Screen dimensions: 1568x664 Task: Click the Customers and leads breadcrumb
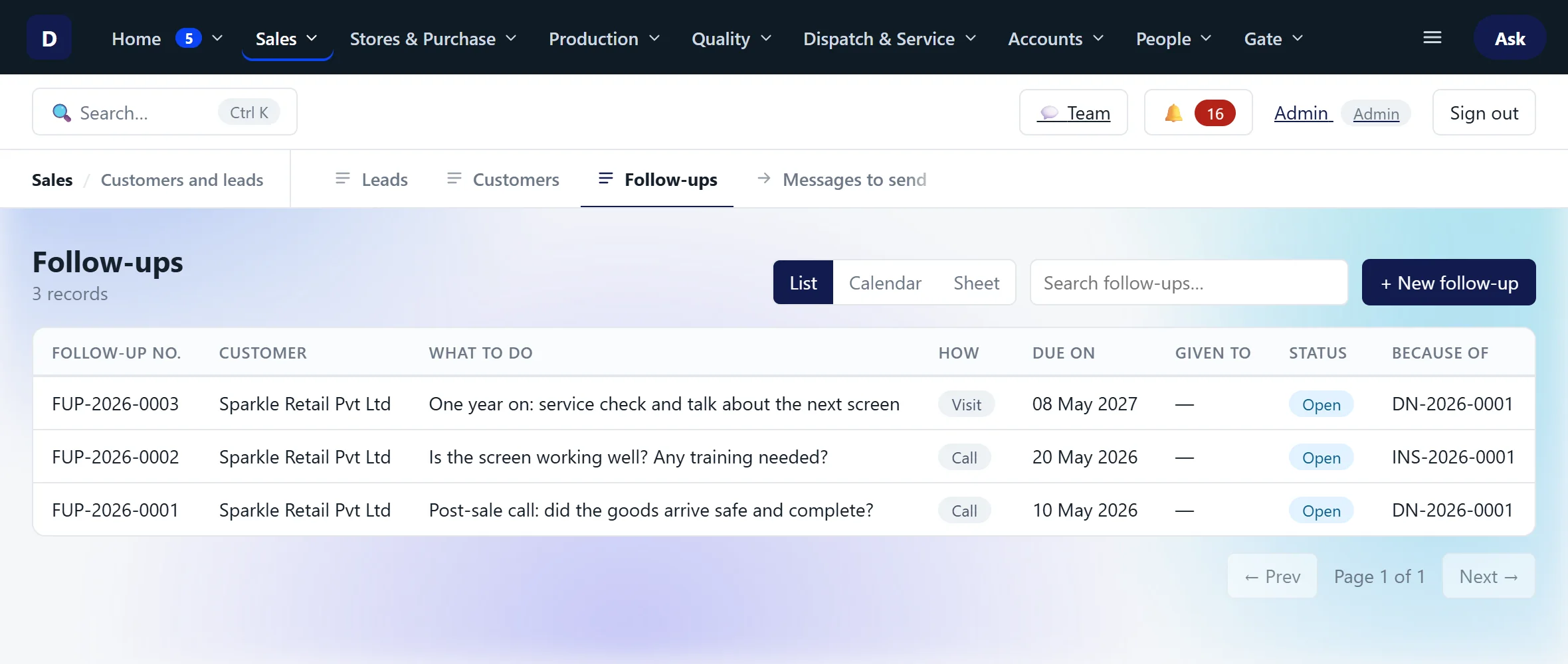pyautogui.click(x=182, y=180)
